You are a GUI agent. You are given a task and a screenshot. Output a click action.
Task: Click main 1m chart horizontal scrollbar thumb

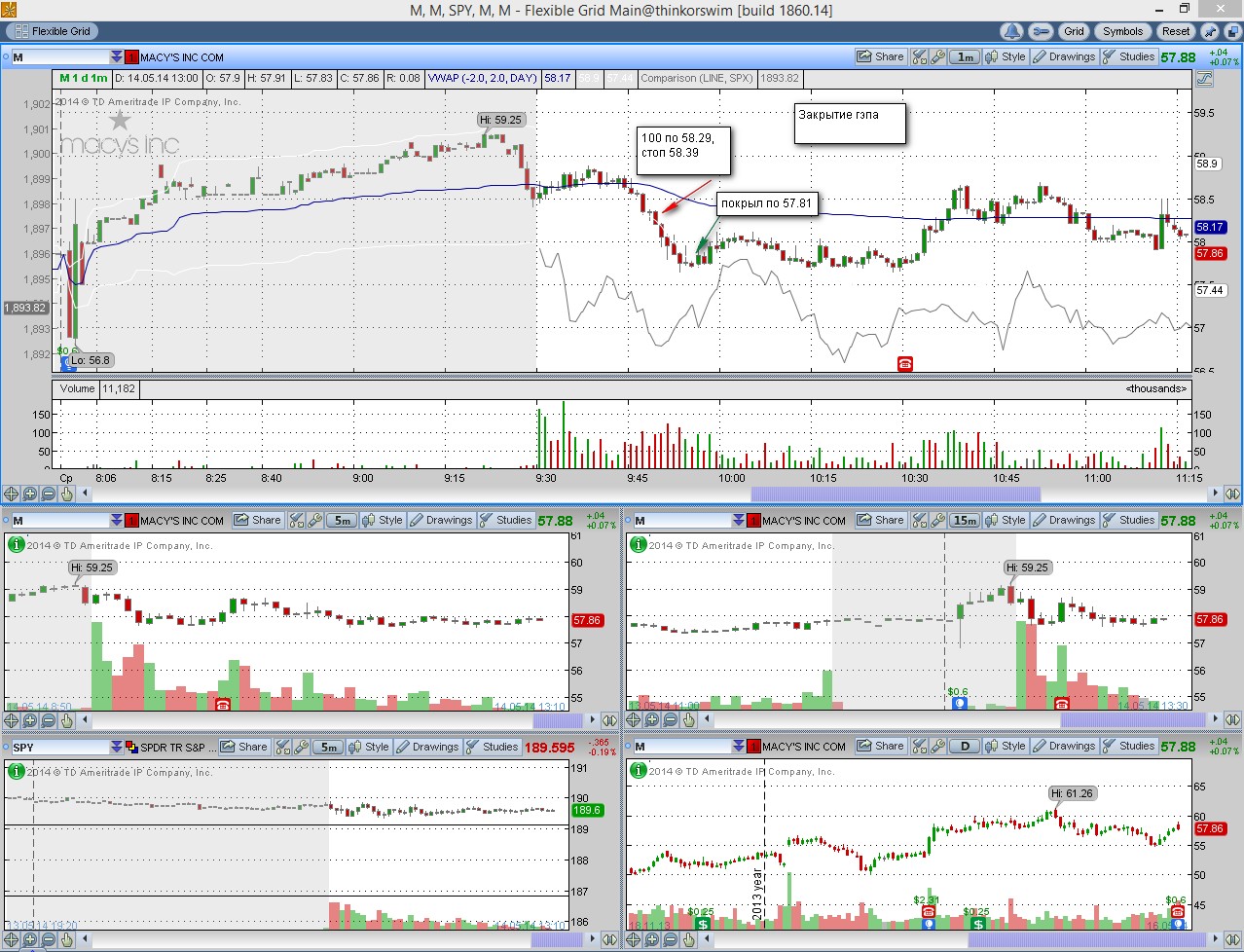(896, 494)
